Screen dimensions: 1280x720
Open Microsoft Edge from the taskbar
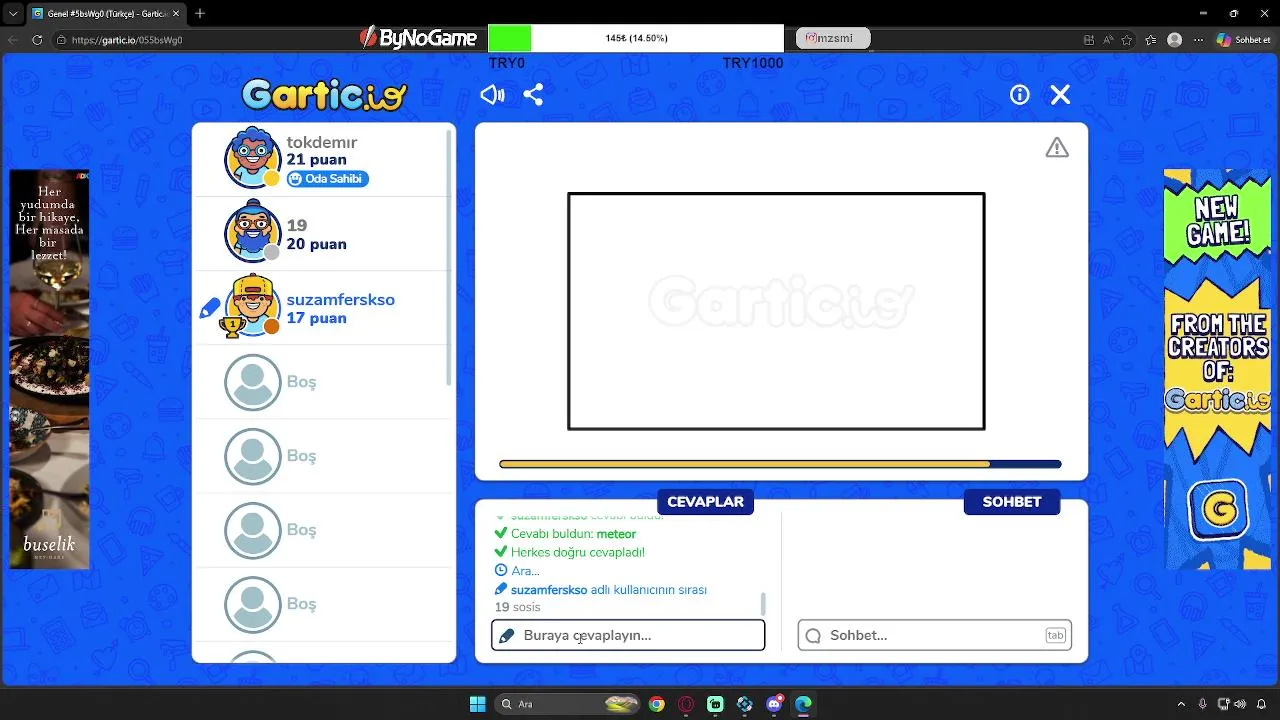point(803,704)
